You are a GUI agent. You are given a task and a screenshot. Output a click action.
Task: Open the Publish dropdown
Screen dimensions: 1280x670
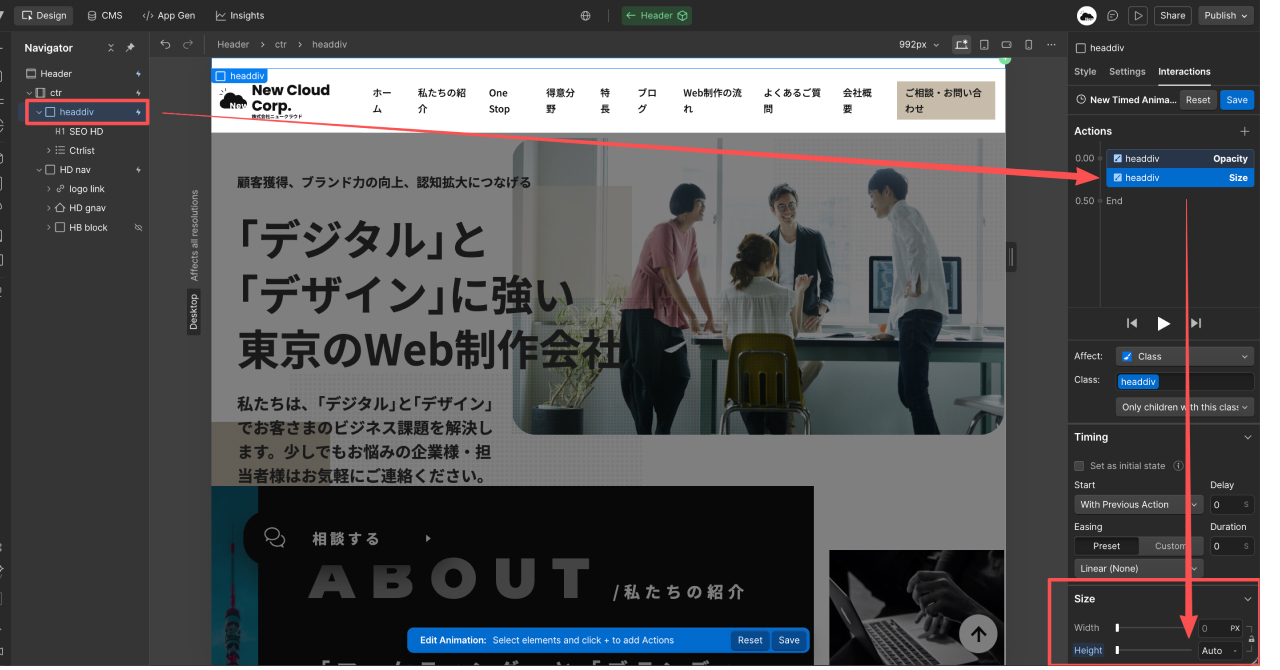[1226, 15]
